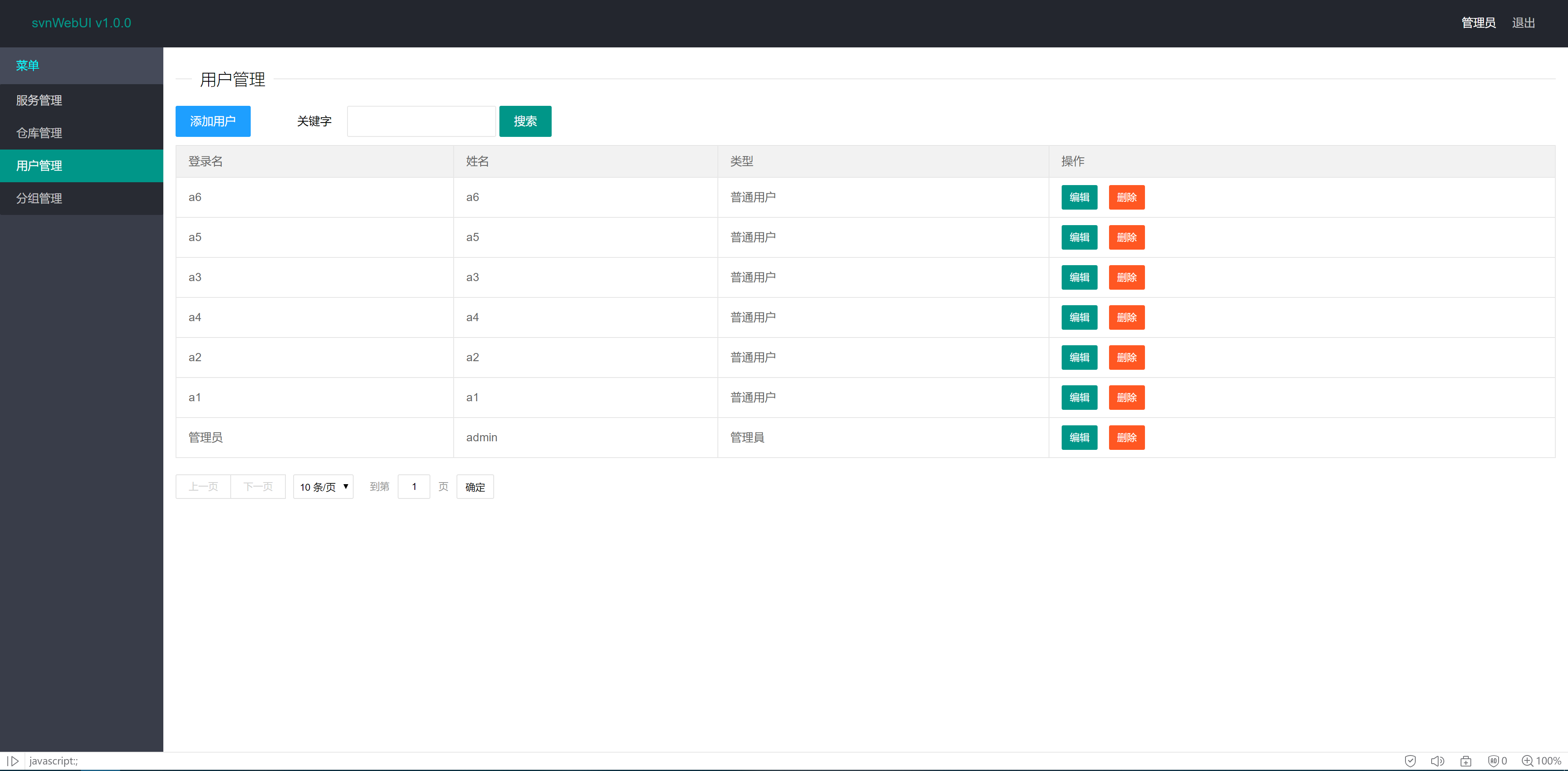The width and height of the screenshot is (1568, 771).
Task: Open 仓库管理 from the sidebar menu
Action: pyautogui.click(x=38, y=133)
